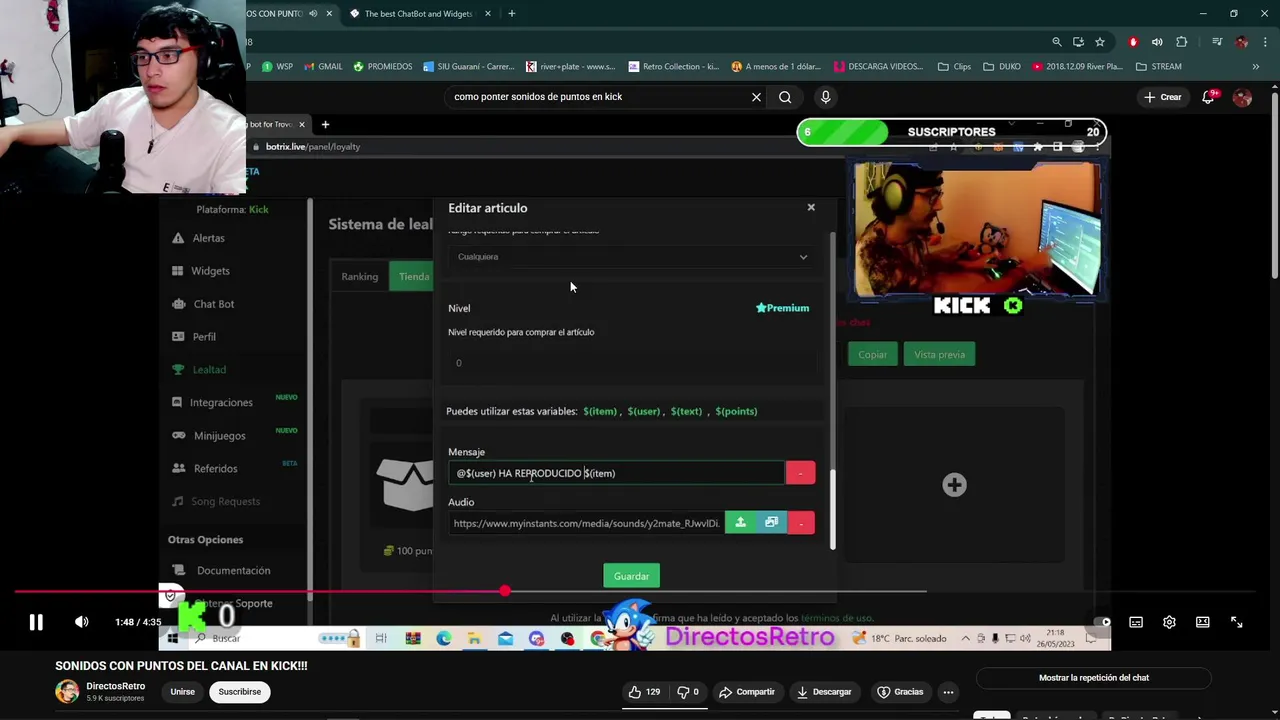Screen dimensions: 1280x720
Task: Open the audio gallery icon button
Action: pos(771,523)
